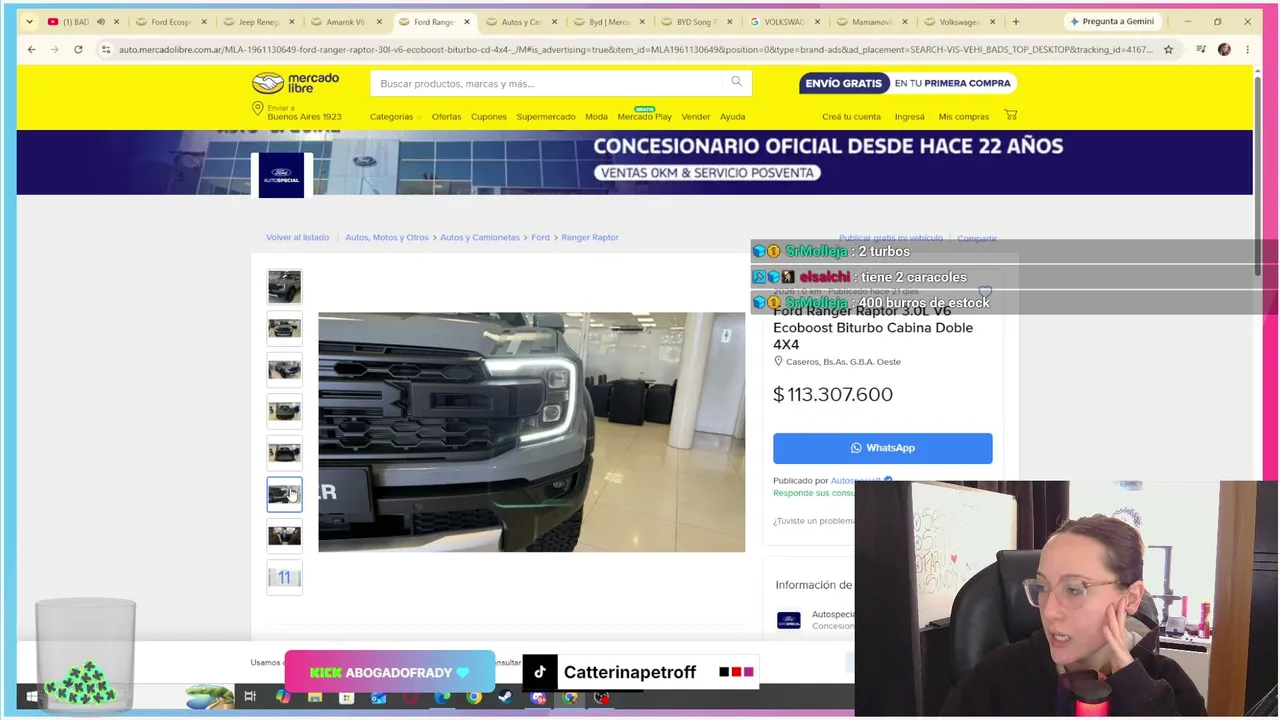Open the Windows Start menu
1280x720 pixels.
pos(32,697)
